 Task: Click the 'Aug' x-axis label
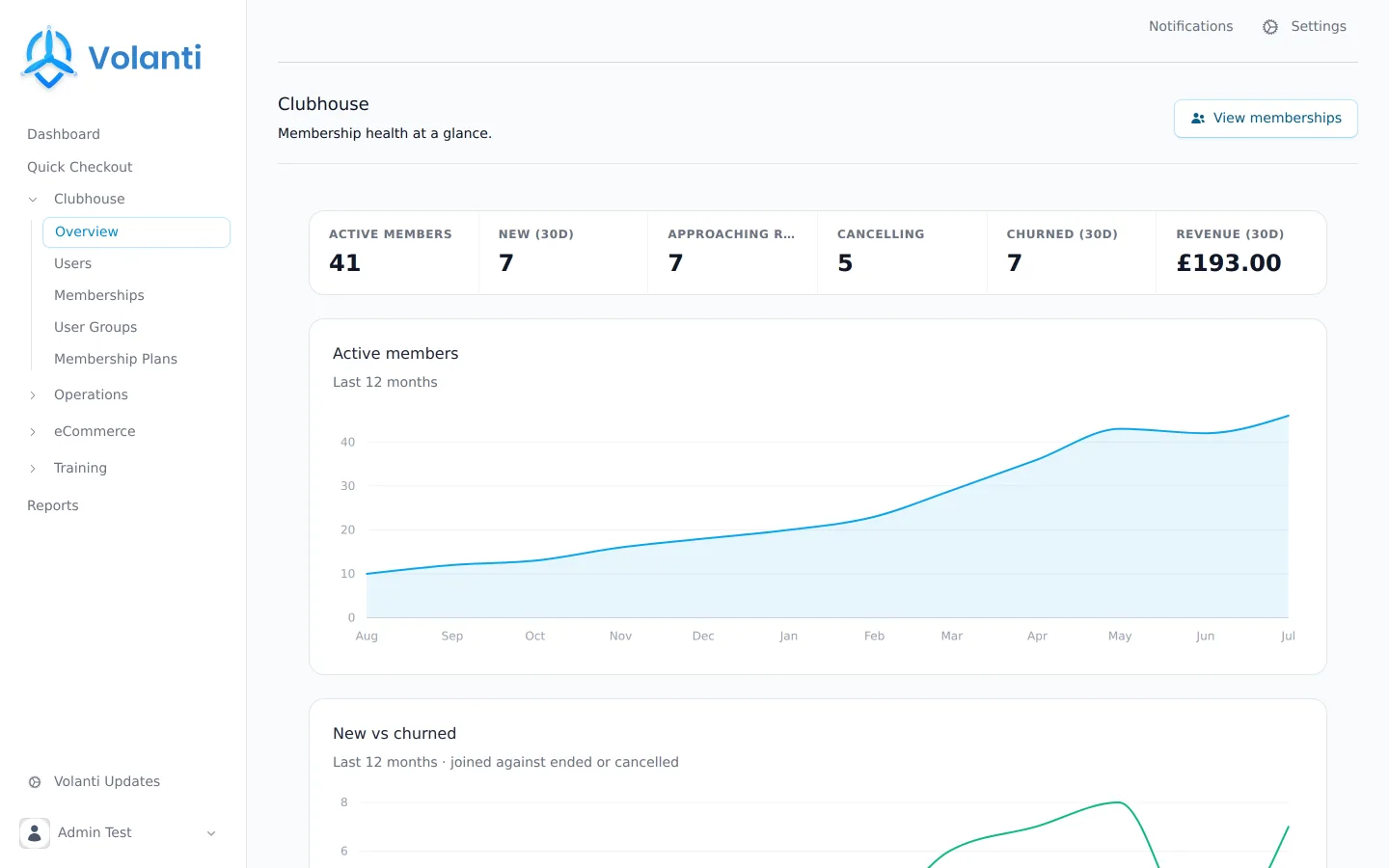click(367, 637)
